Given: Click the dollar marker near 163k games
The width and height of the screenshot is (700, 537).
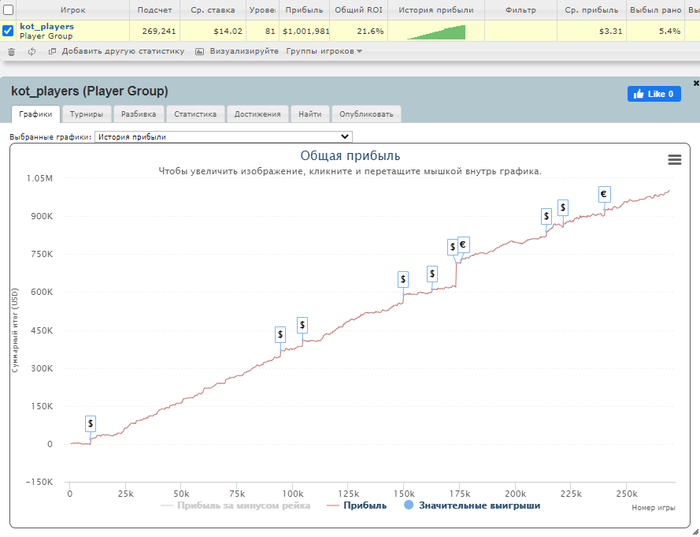Looking at the screenshot, I should click(432, 274).
